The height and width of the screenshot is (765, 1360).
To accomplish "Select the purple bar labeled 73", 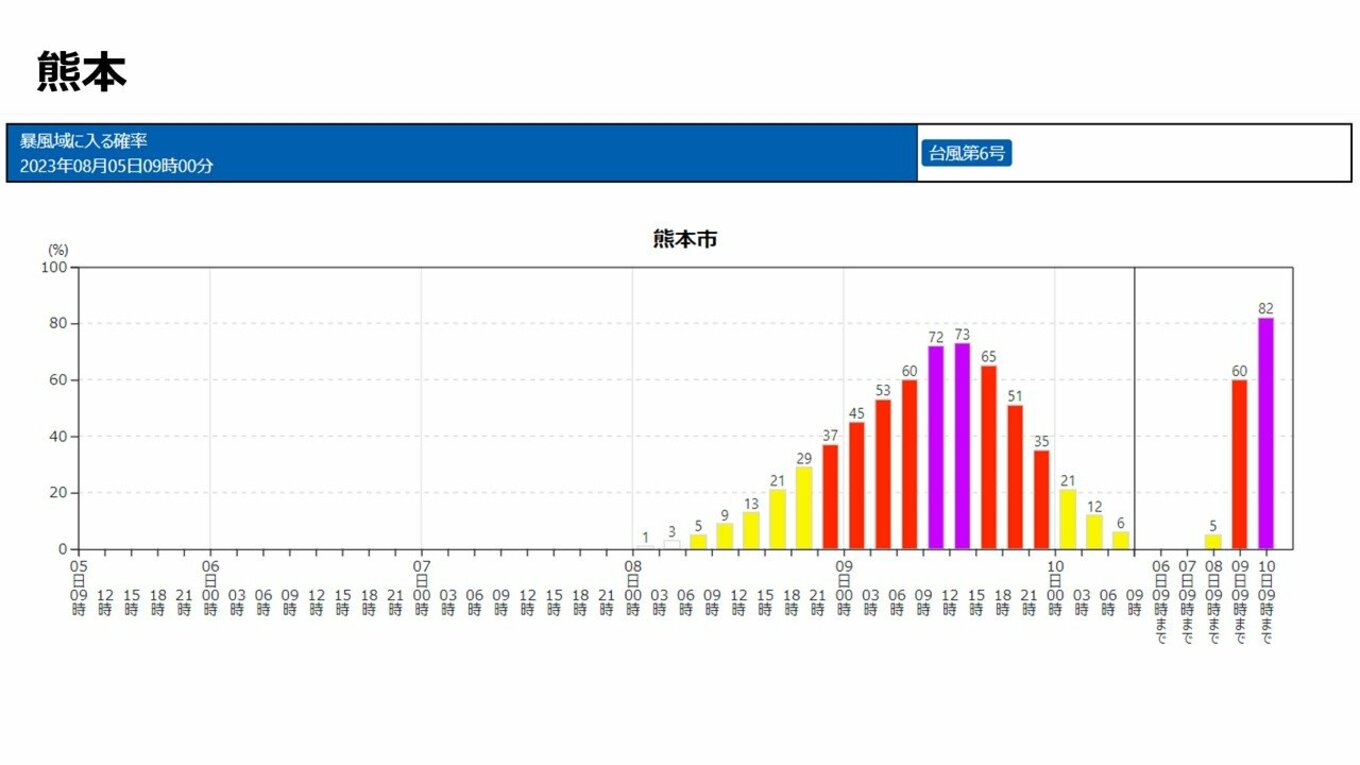I will pyautogui.click(x=962, y=446).
